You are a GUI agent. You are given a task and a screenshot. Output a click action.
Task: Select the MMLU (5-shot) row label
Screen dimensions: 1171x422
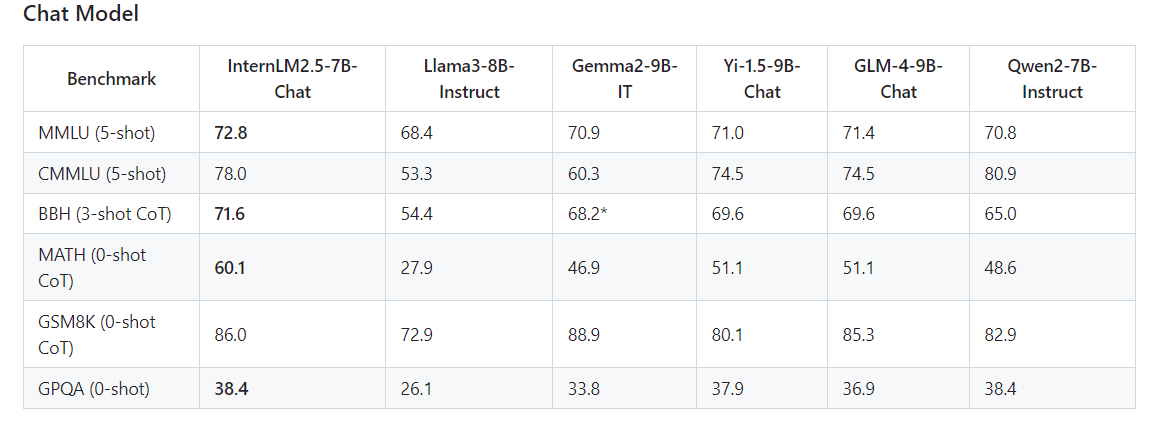click(x=95, y=132)
